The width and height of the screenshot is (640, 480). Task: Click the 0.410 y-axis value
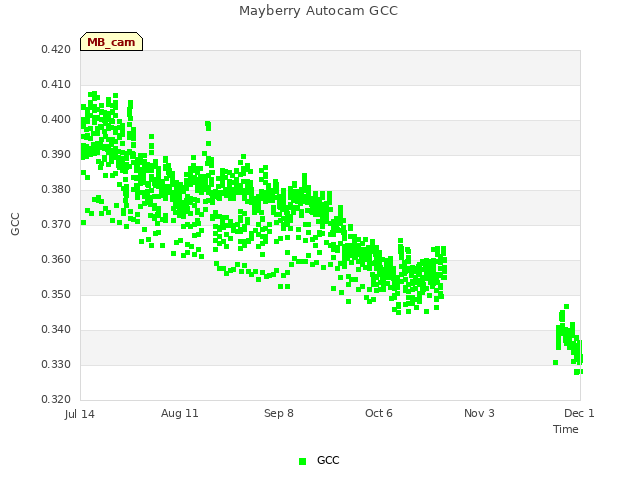[56, 84]
